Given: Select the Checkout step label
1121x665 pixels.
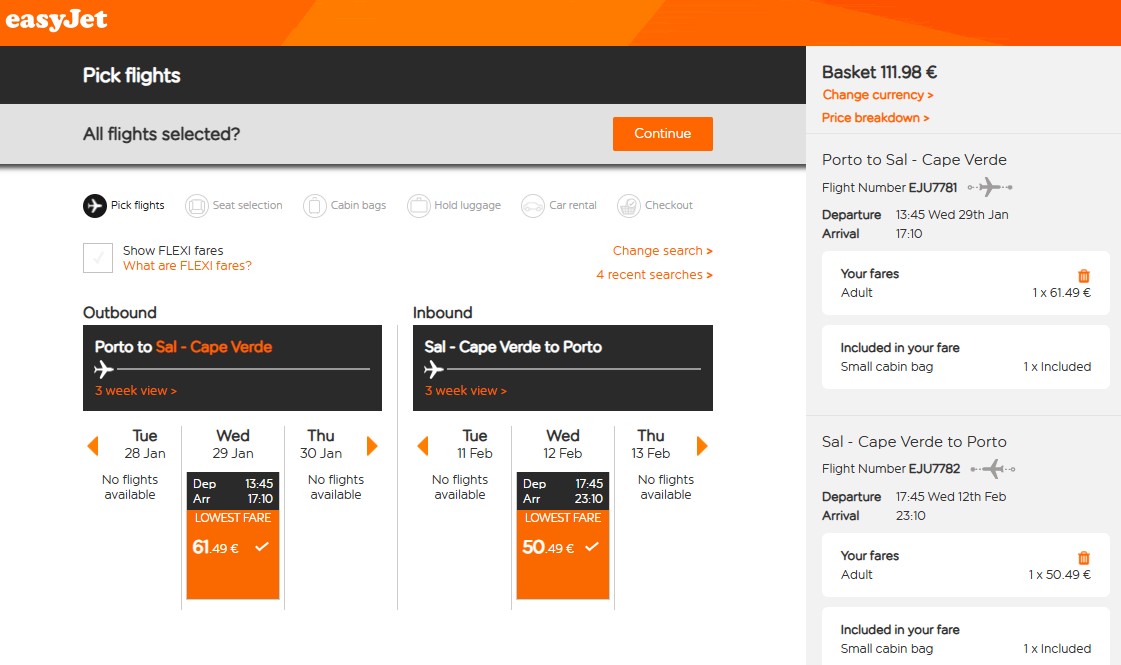Looking at the screenshot, I should (668, 205).
